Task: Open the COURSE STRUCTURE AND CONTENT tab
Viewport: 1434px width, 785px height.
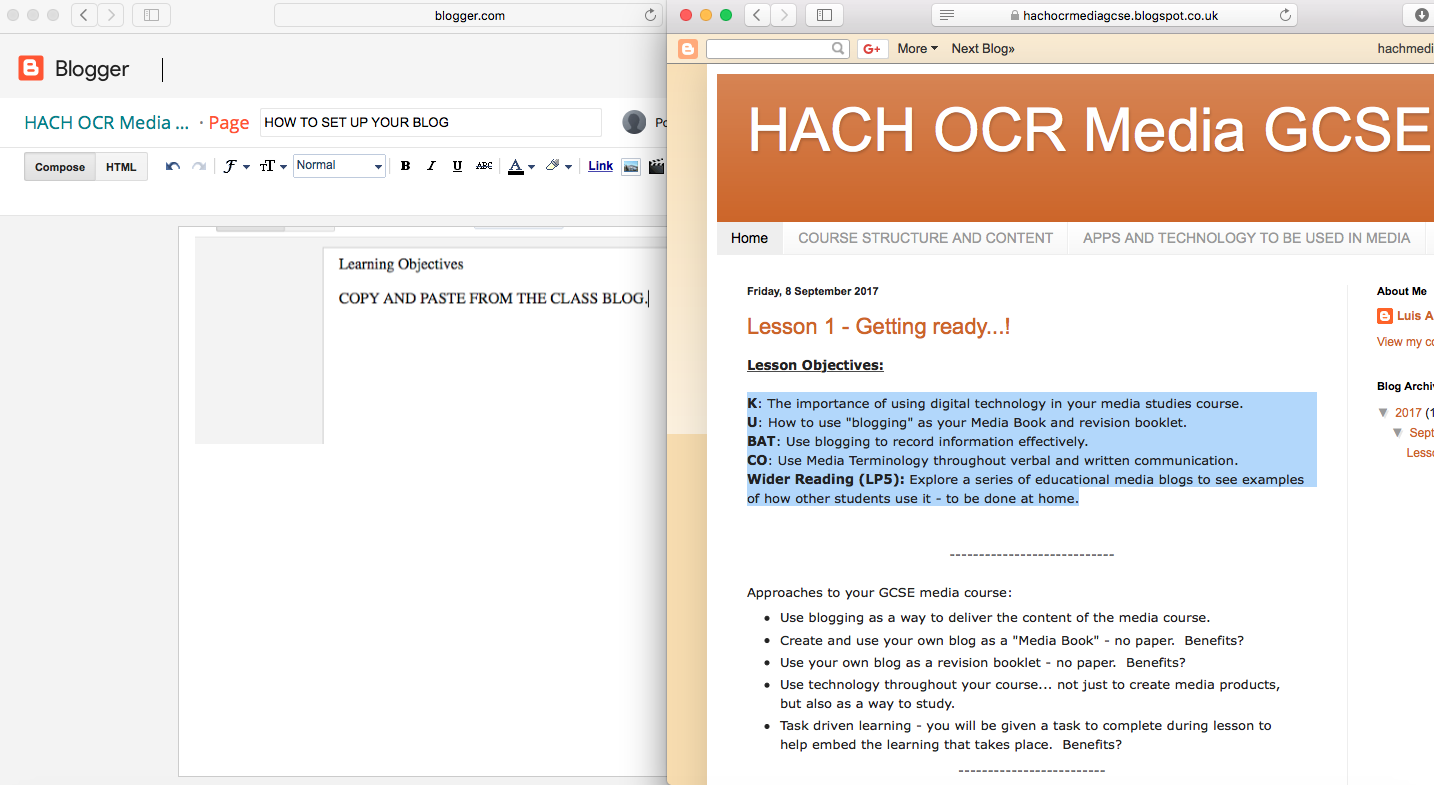Action: (926, 238)
